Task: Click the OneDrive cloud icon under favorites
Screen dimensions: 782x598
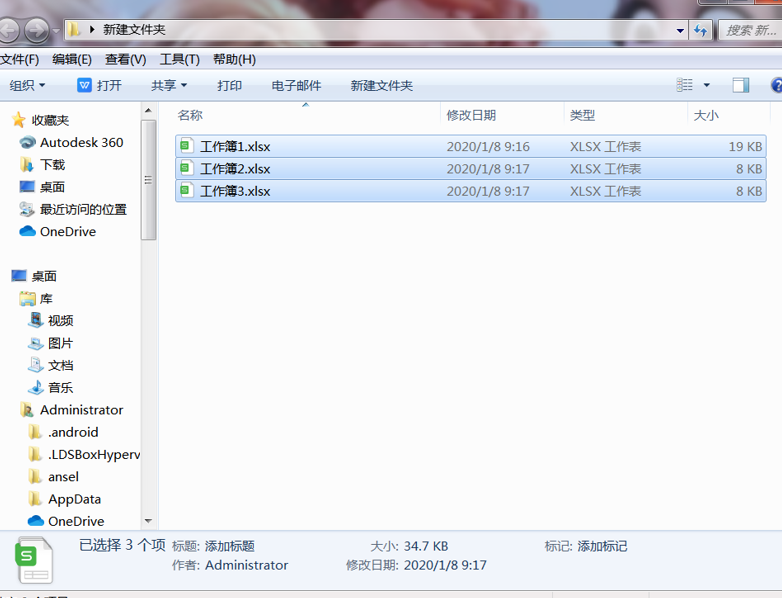Action: pyautogui.click(x=27, y=231)
